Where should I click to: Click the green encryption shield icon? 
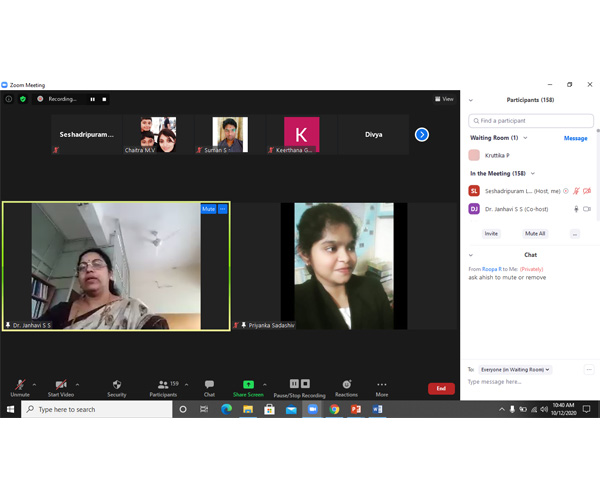tap(23, 99)
